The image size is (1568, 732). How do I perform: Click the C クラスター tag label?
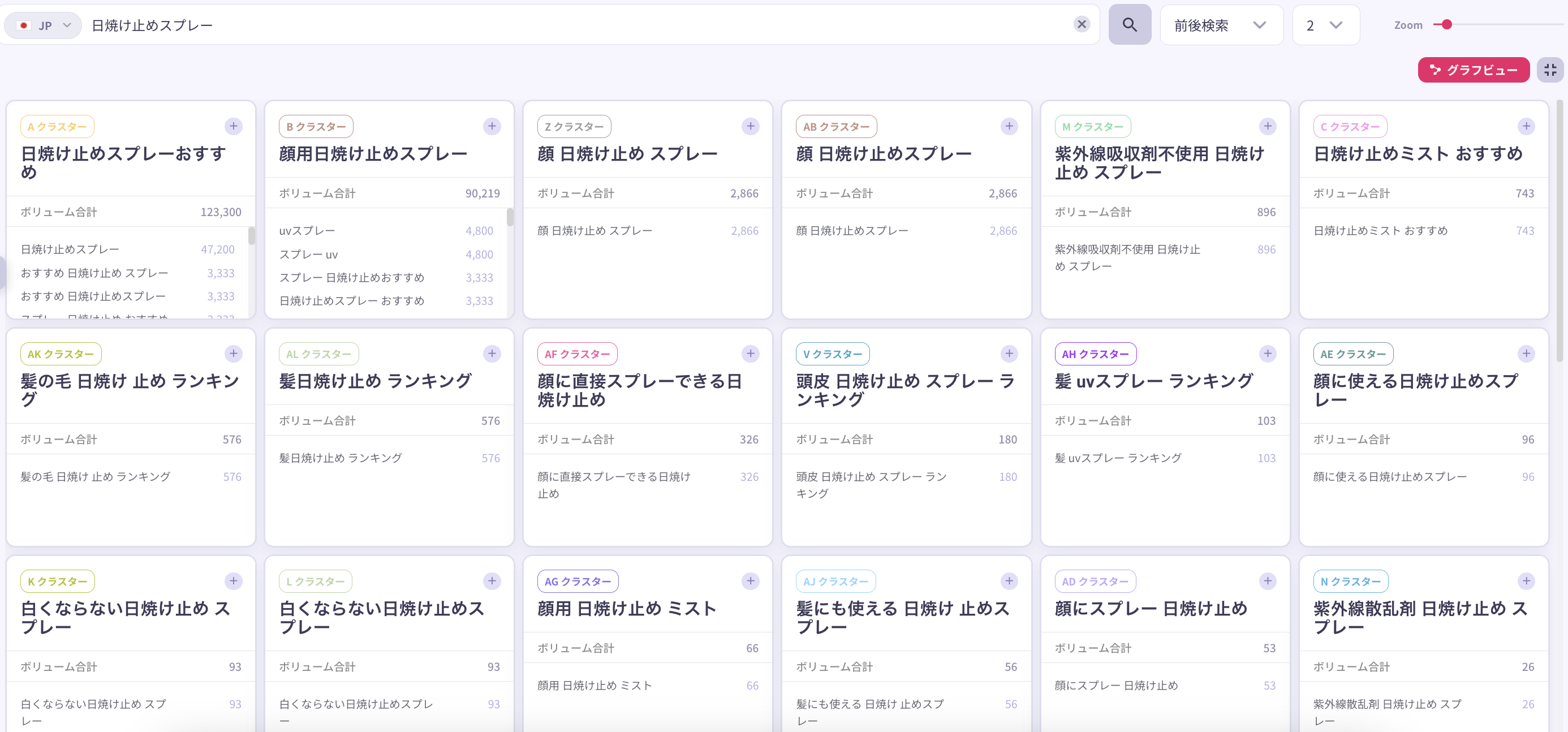coord(1350,127)
